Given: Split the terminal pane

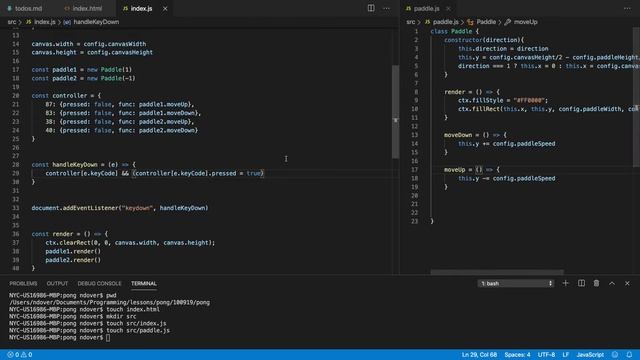Looking at the screenshot, I should (x=581, y=283).
